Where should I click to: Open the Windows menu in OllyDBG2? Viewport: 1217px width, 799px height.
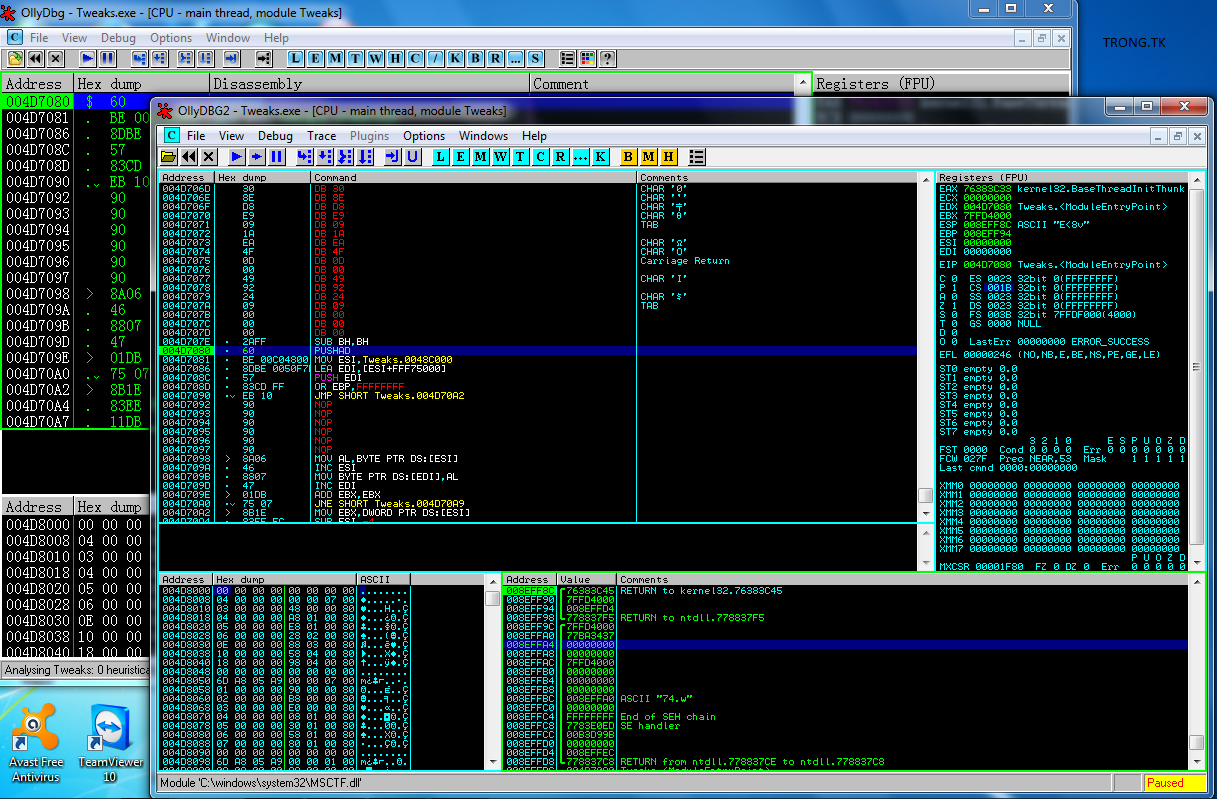tap(483, 136)
